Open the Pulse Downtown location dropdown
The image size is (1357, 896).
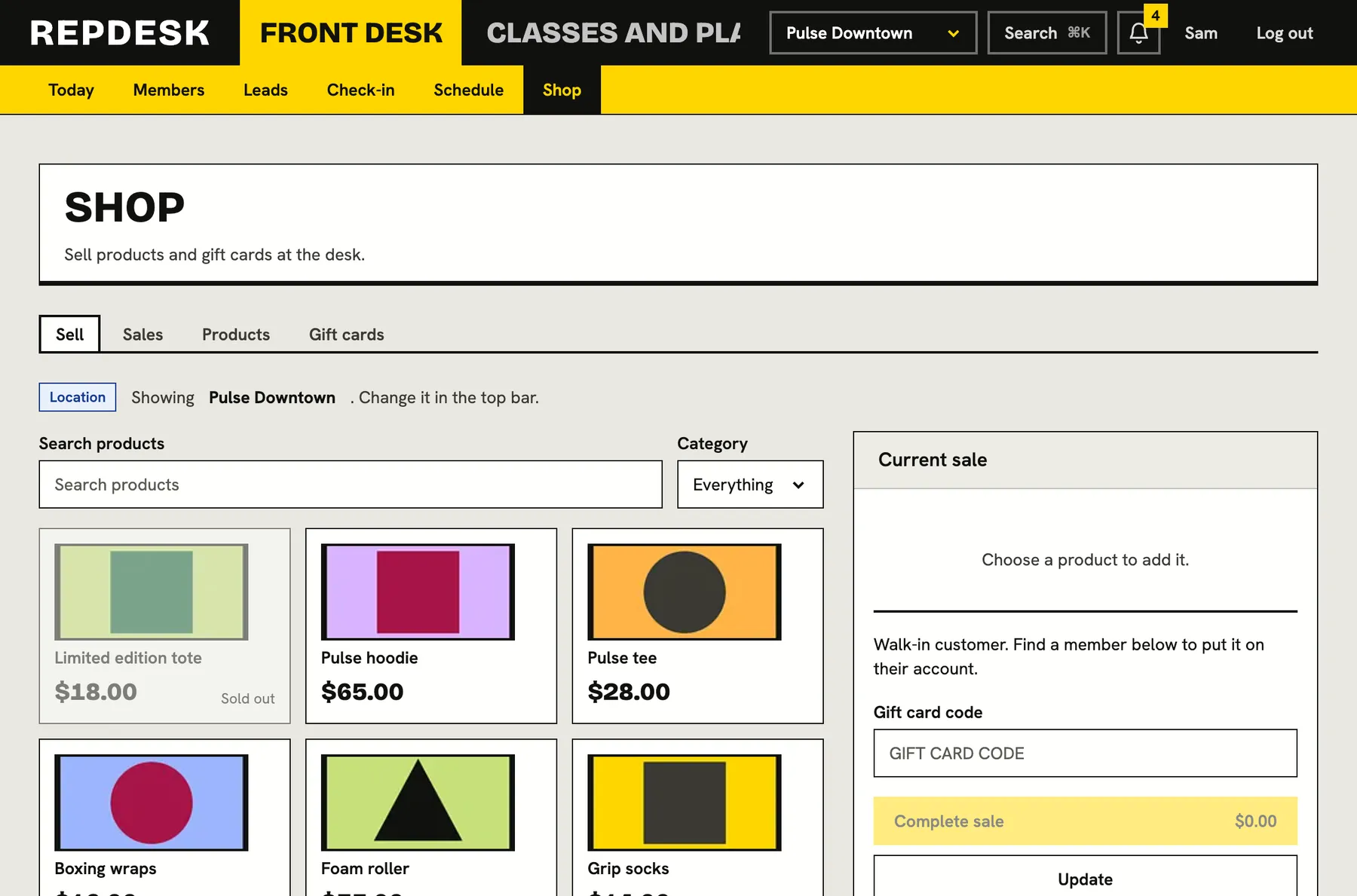[x=873, y=33]
